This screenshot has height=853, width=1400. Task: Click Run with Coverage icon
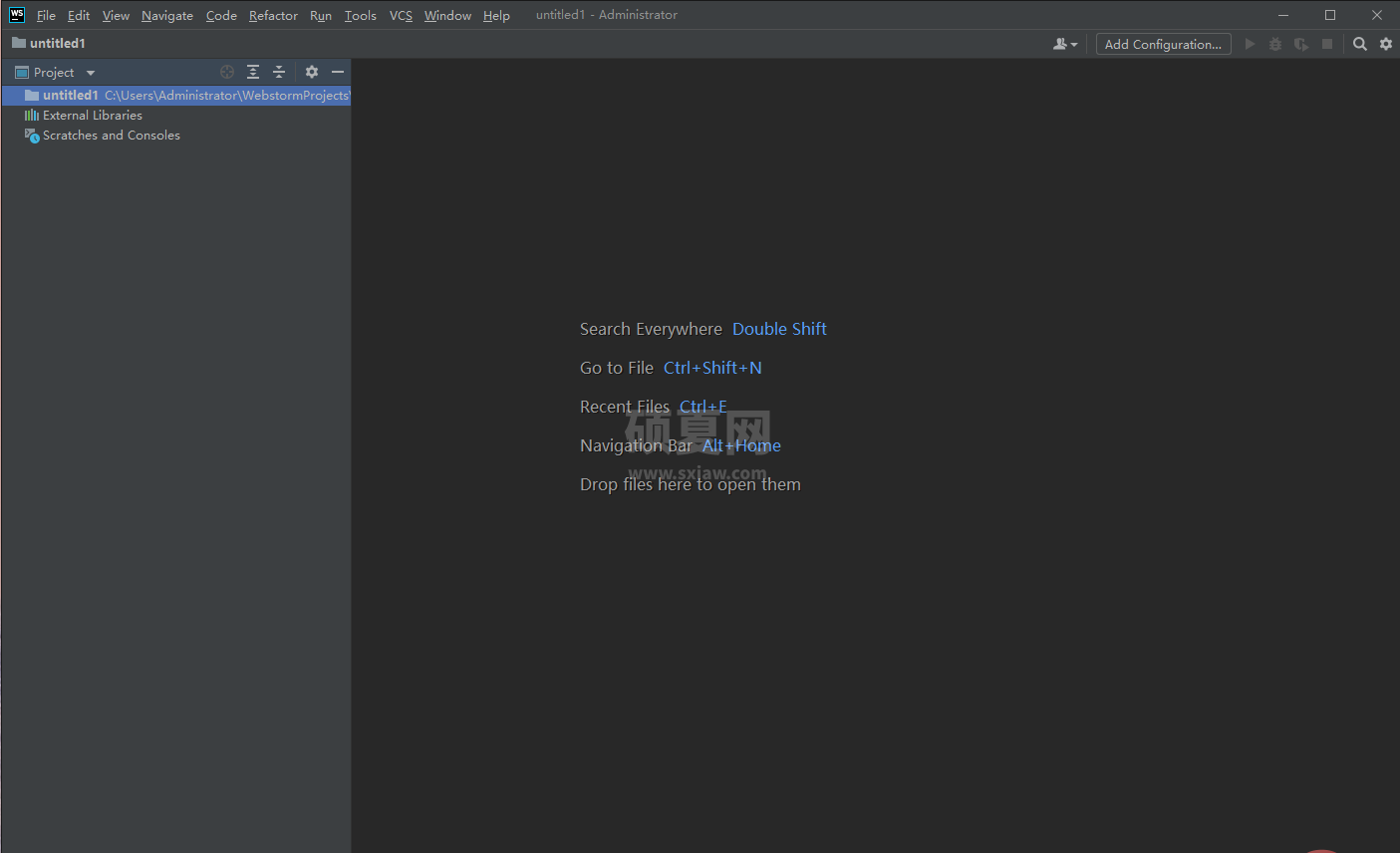pos(1301,44)
